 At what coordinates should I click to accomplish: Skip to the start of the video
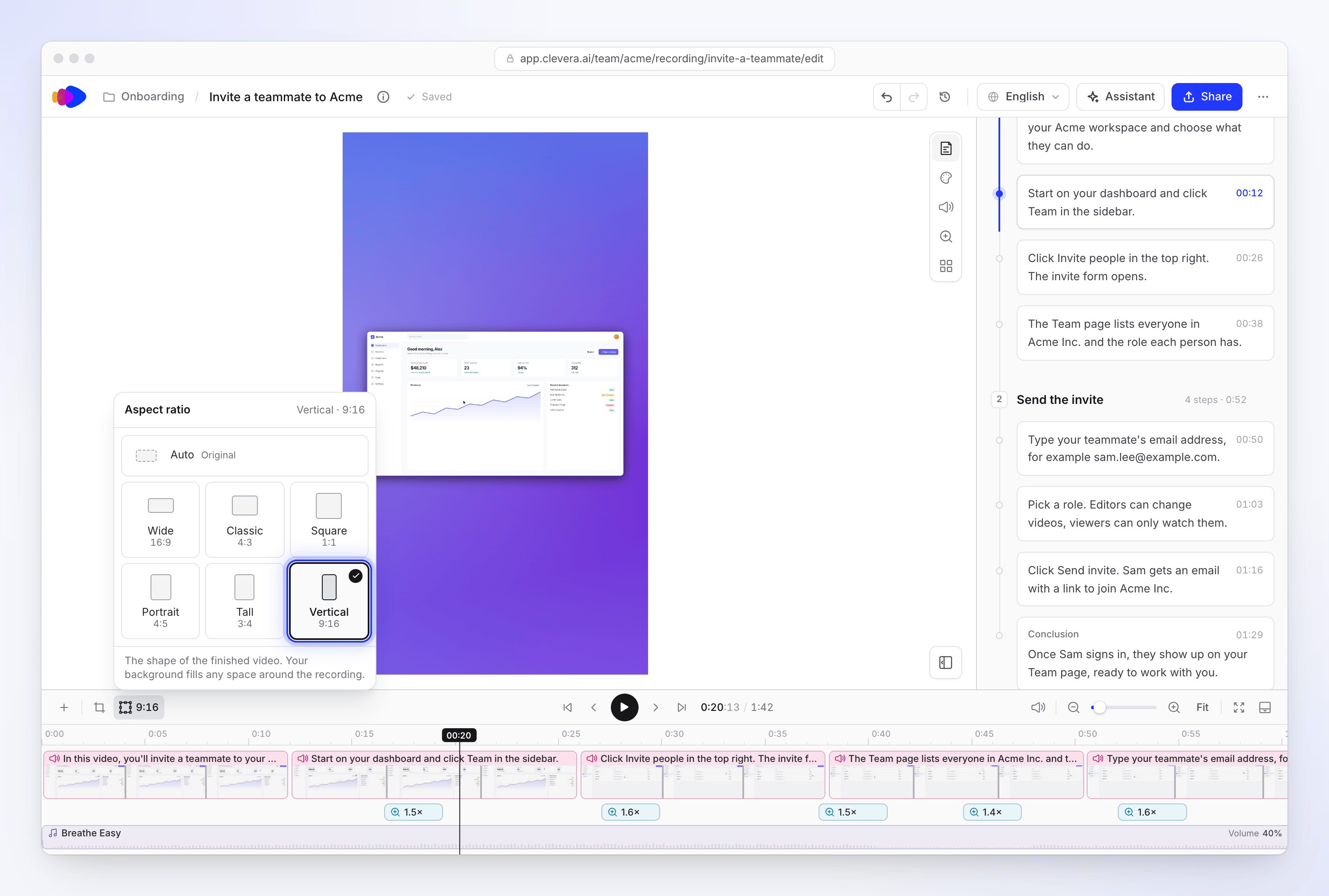(x=567, y=707)
